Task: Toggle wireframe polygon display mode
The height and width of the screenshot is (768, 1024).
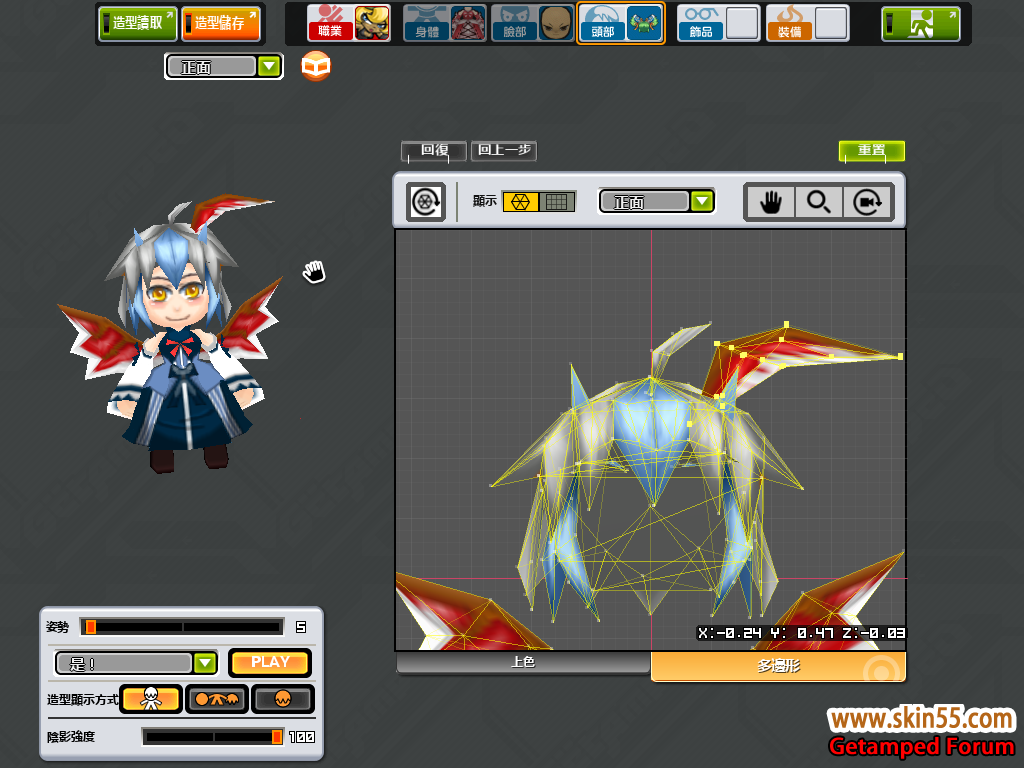Action: pos(520,202)
